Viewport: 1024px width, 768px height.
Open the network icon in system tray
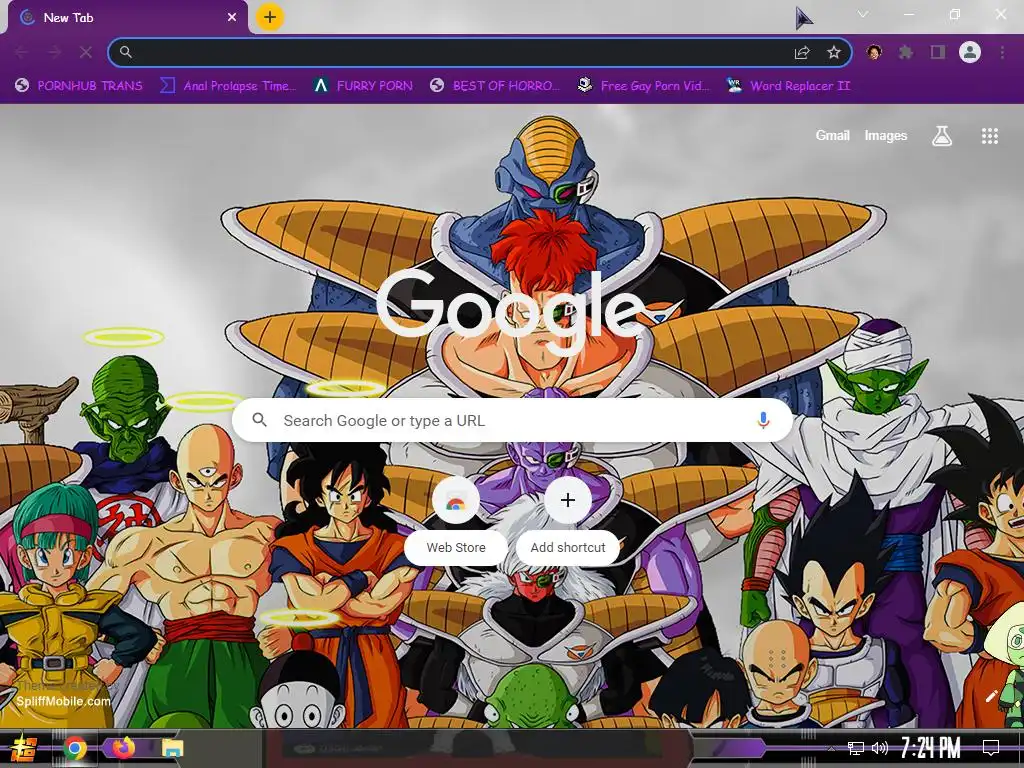tap(856, 748)
